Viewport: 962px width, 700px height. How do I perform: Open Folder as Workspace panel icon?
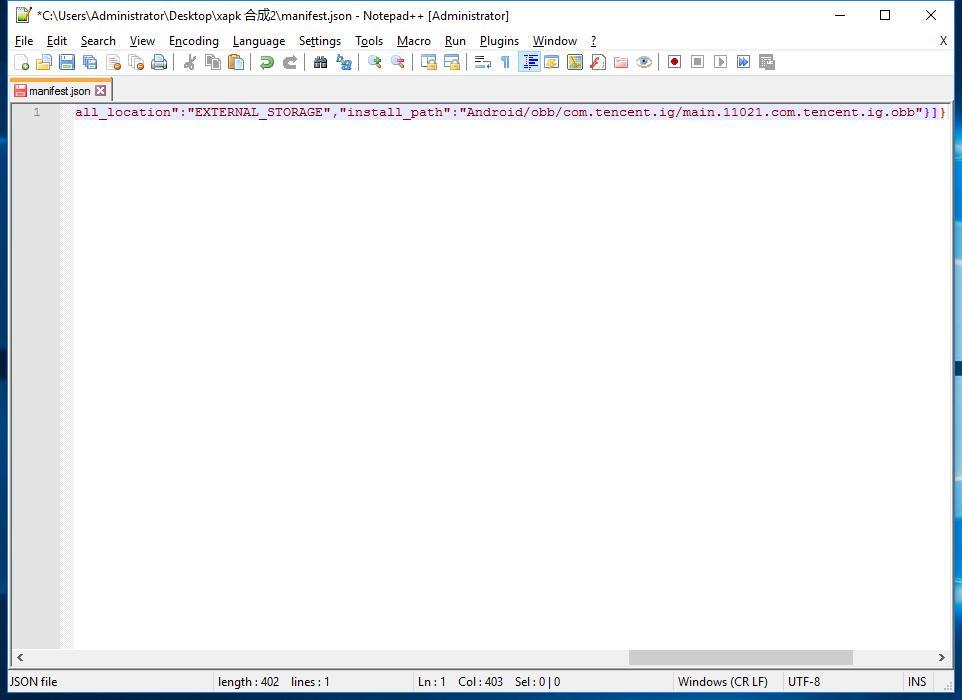621,62
